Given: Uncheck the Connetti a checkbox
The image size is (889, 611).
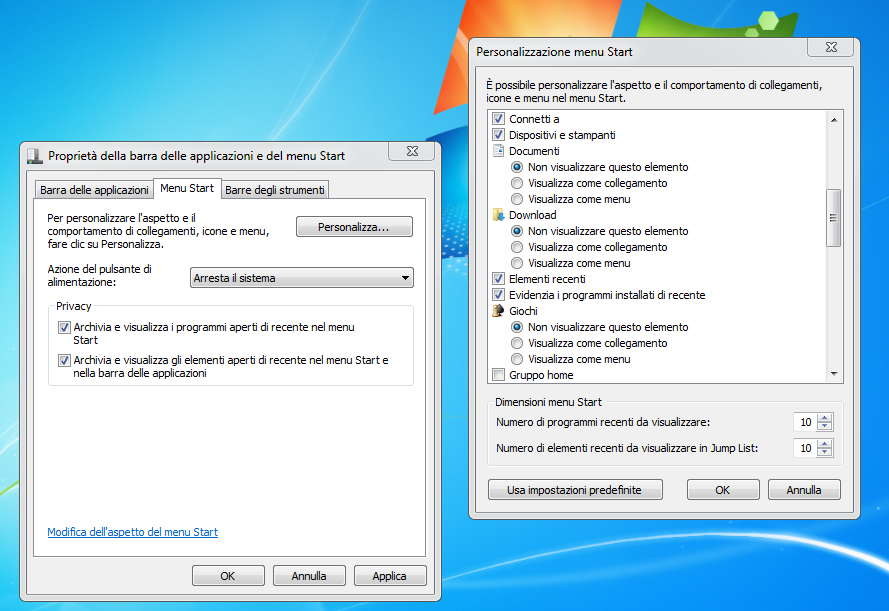Looking at the screenshot, I should pyautogui.click(x=499, y=119).
